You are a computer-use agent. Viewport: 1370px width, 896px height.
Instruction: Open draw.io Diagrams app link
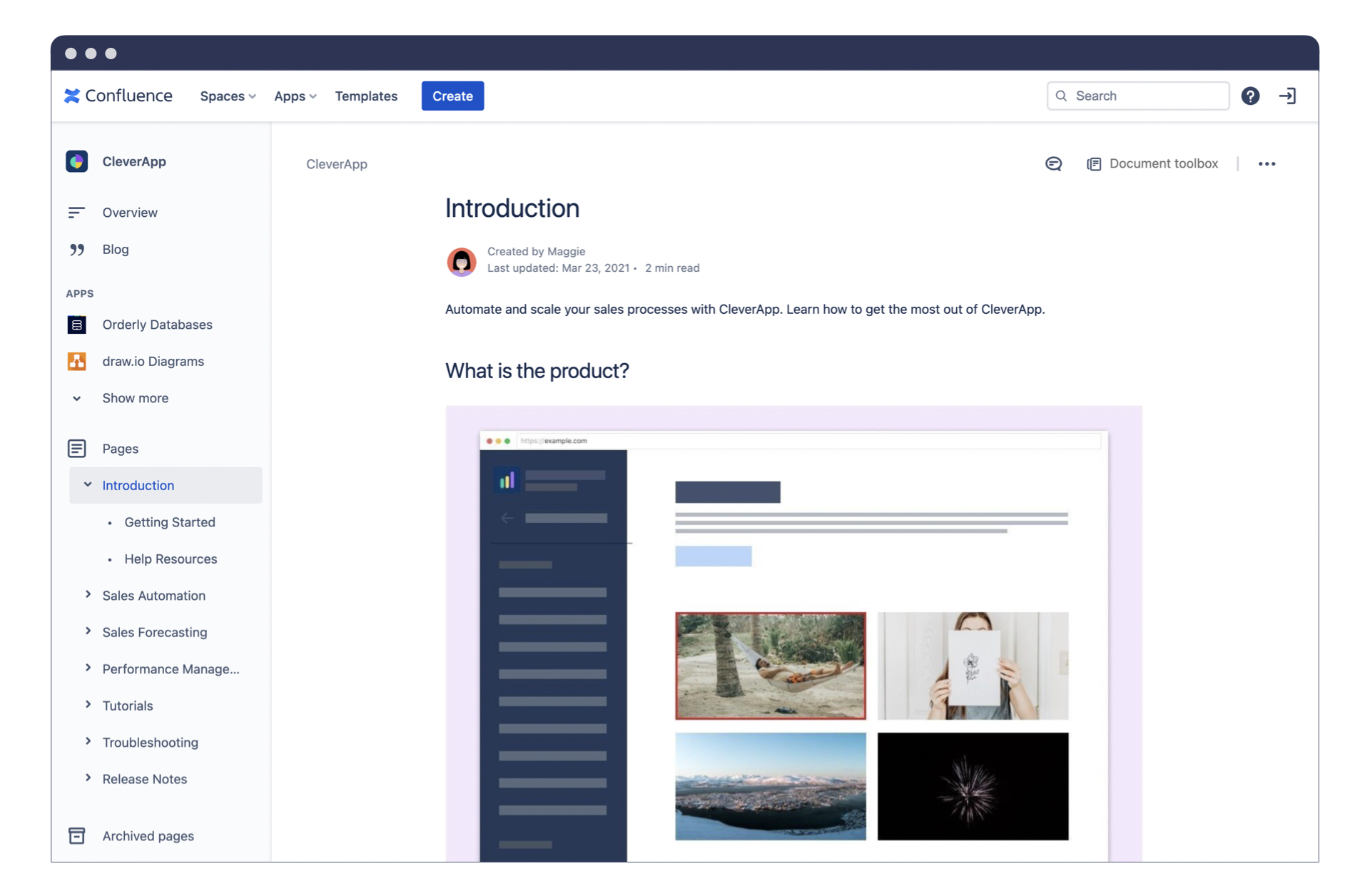[153, 361]
